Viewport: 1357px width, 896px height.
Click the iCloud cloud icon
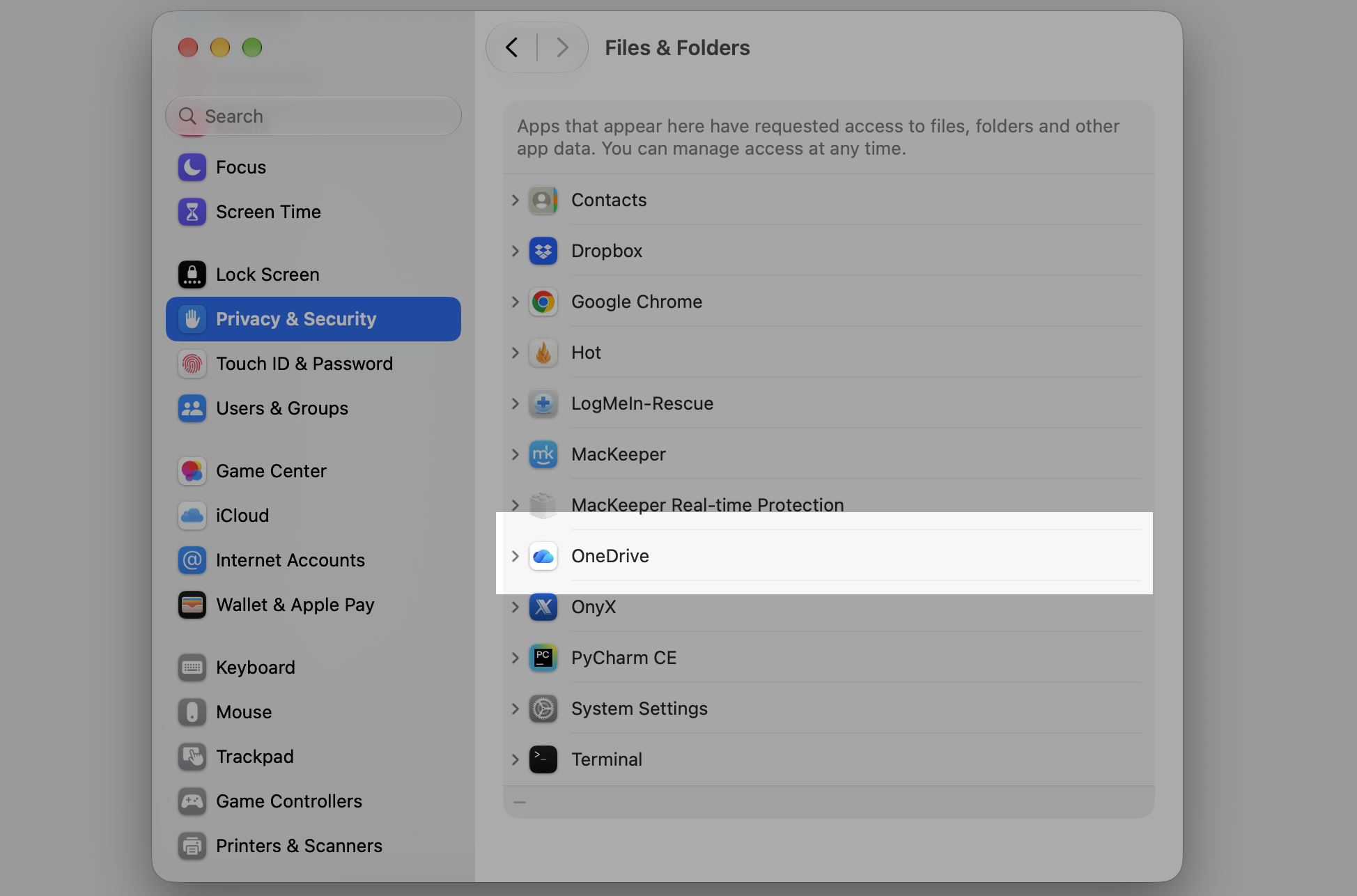pos(192,516)
